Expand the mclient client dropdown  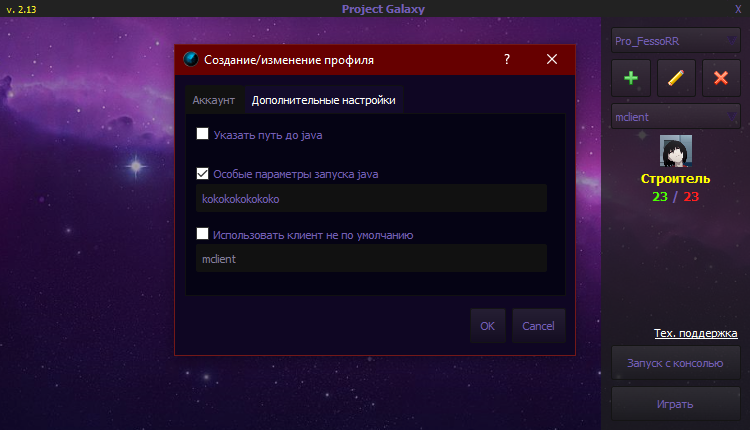675,116
